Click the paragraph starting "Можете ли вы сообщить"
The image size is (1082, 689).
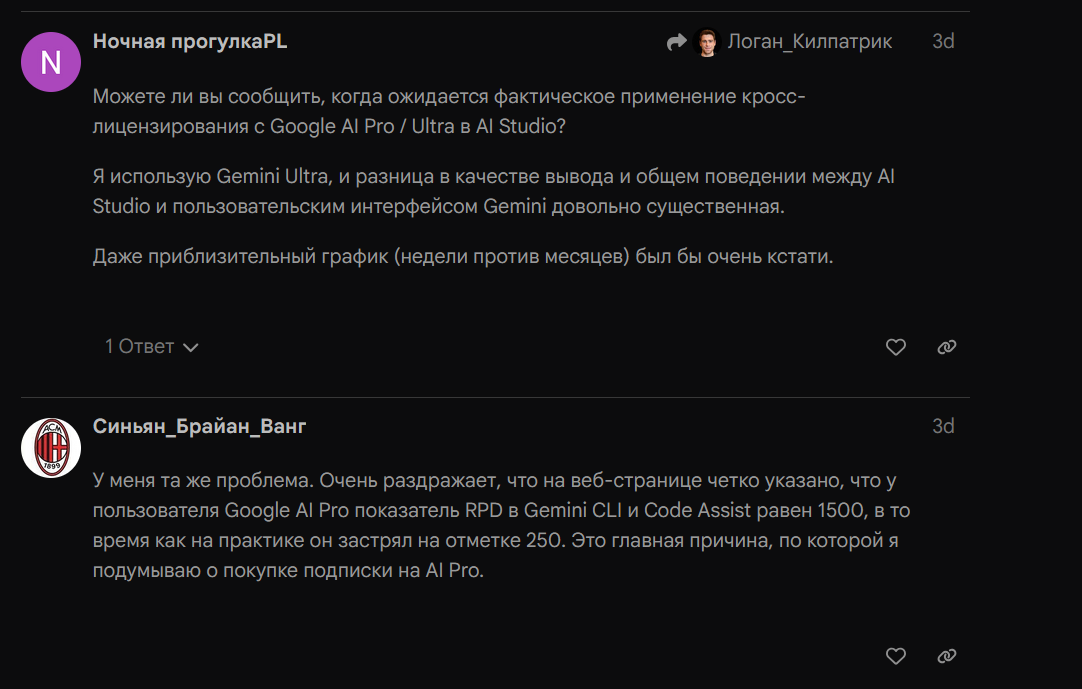click(448, 112)
